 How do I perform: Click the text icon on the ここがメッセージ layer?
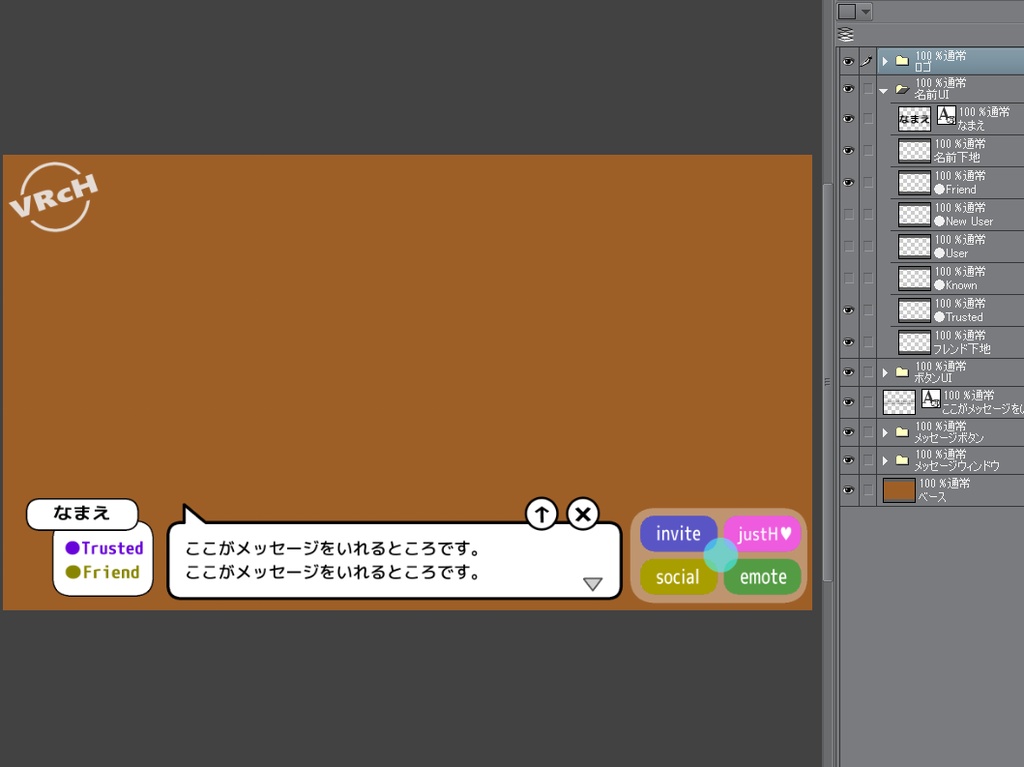(x=931, y=398)
